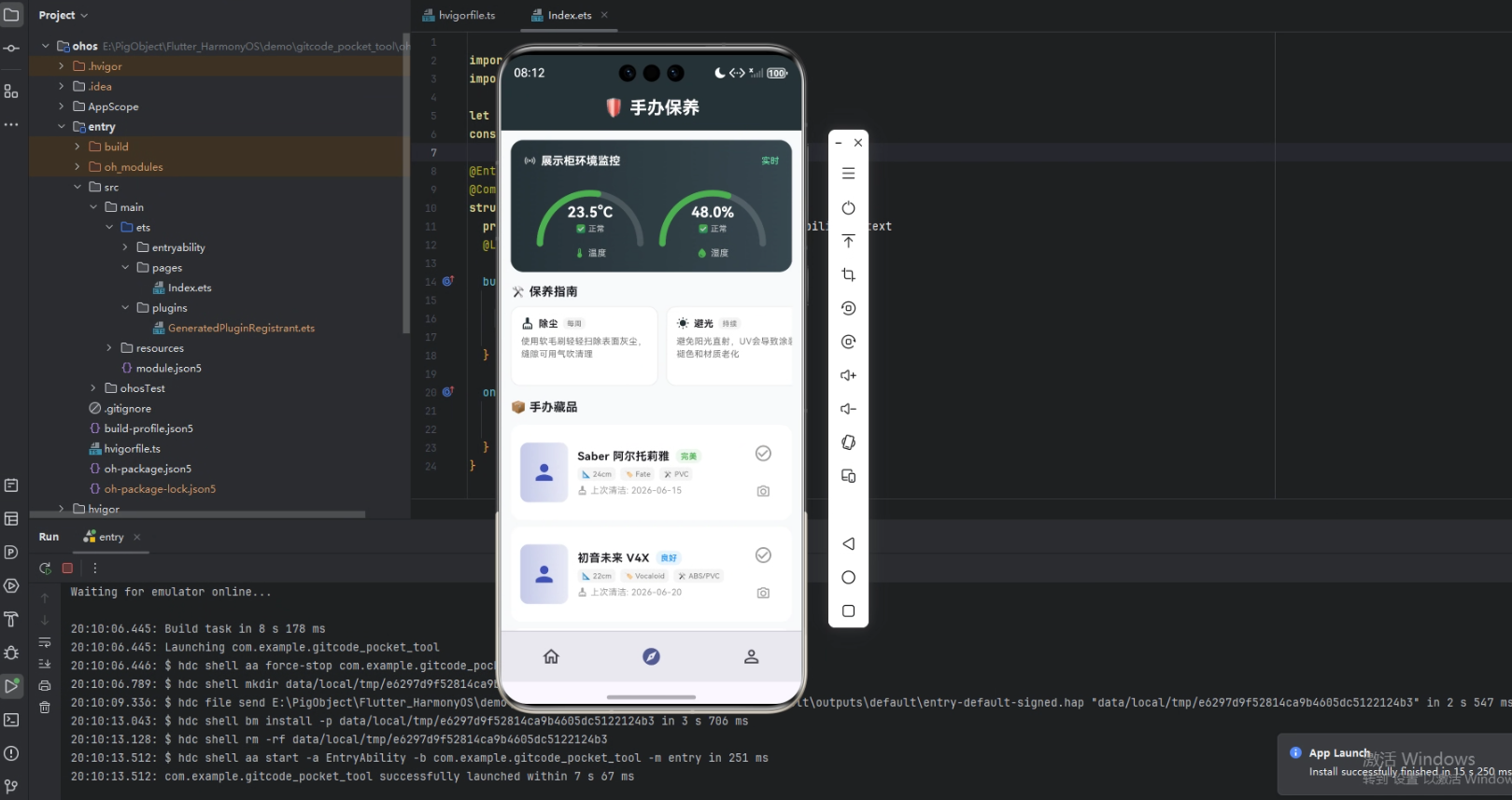Clear all run console output
The image size is (1512, 800).
tap(45, 708)
